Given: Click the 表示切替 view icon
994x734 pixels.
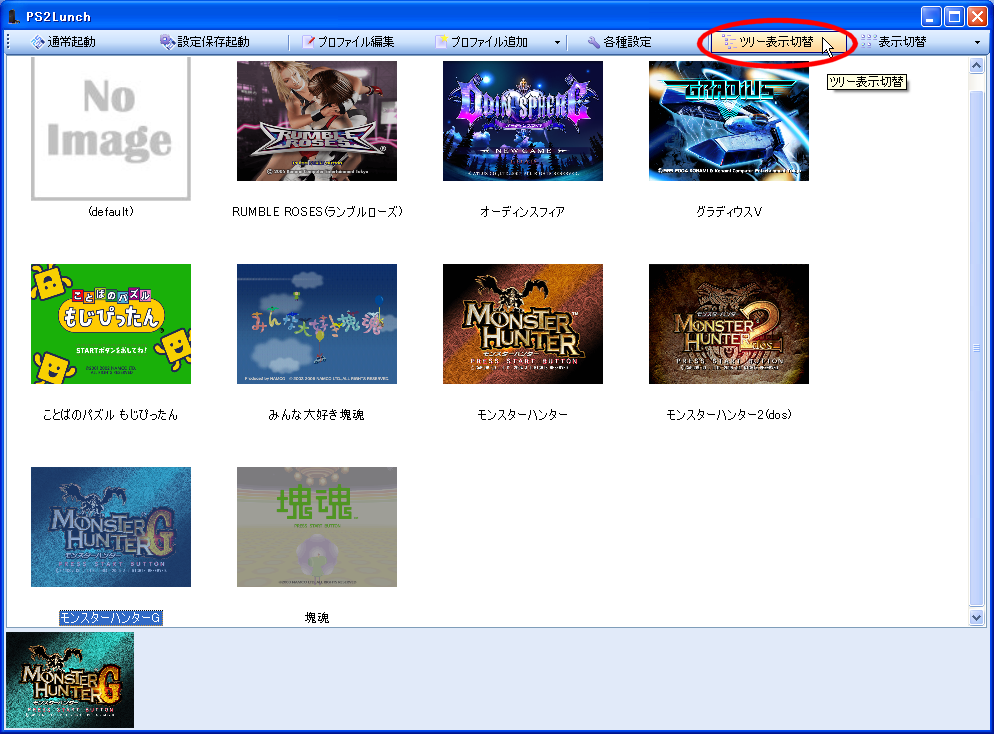Looking at the screenshot, I should tap(868, 42).
